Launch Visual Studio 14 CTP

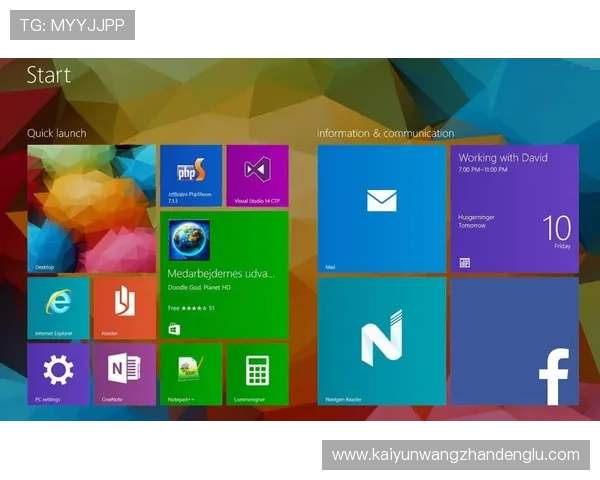click(x=257, y=175)
